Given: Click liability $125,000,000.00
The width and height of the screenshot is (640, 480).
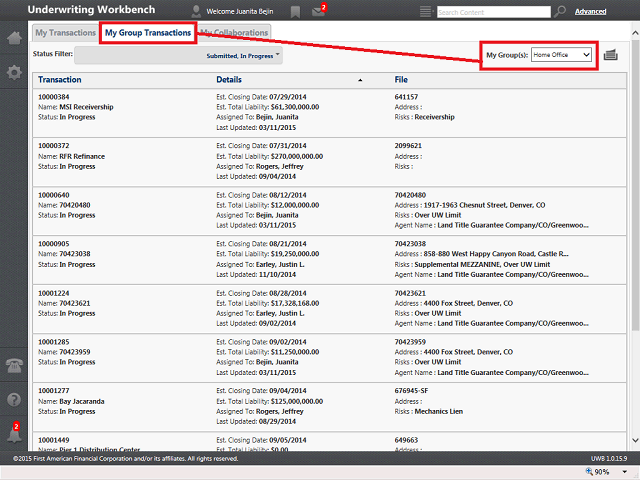Looking at the screenshot, I should (x=297, y=401).
